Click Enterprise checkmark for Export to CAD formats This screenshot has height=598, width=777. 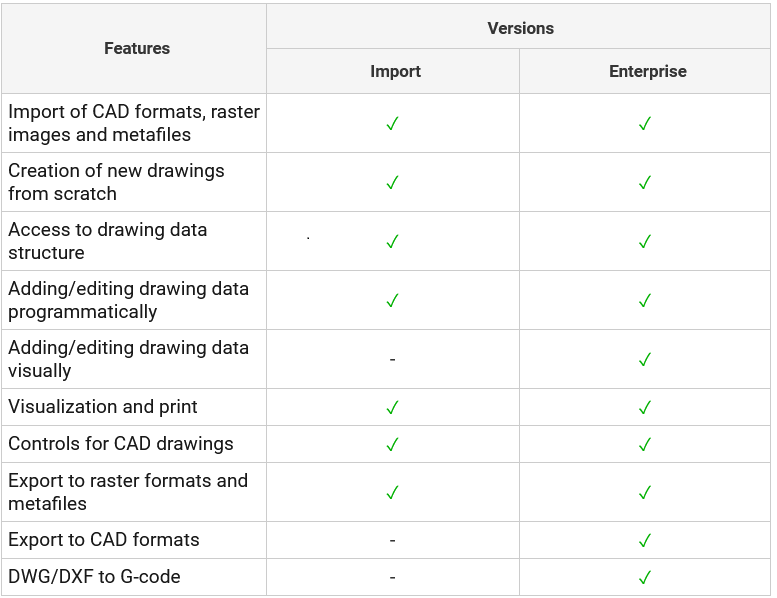(645, 541)
